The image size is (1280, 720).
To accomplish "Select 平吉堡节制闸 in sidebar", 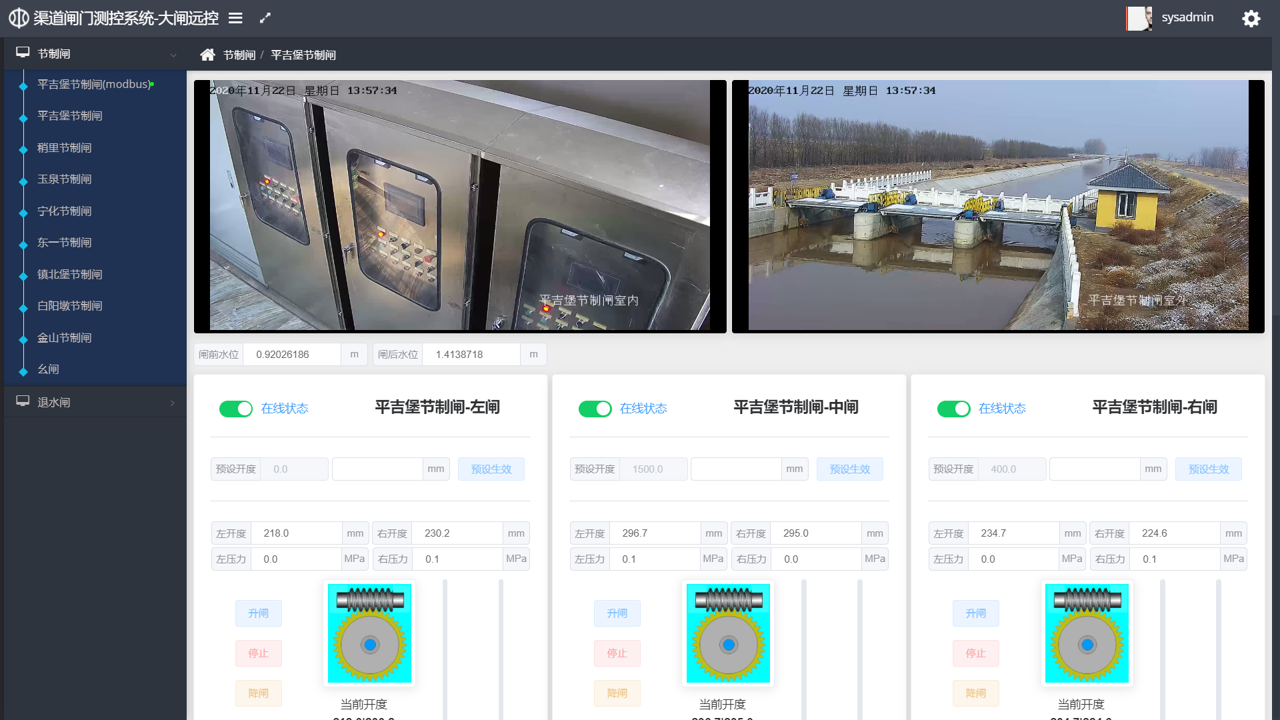I will [x=70, y=116].
